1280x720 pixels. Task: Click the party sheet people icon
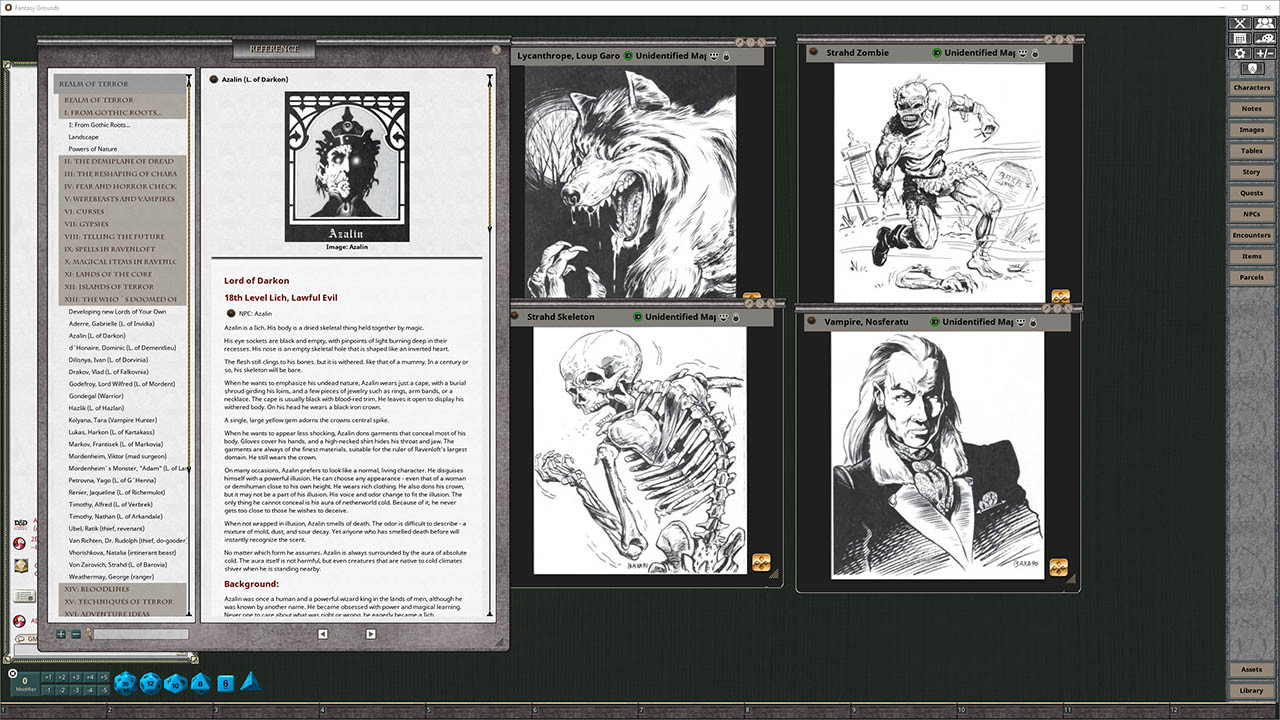(1265, 22)
